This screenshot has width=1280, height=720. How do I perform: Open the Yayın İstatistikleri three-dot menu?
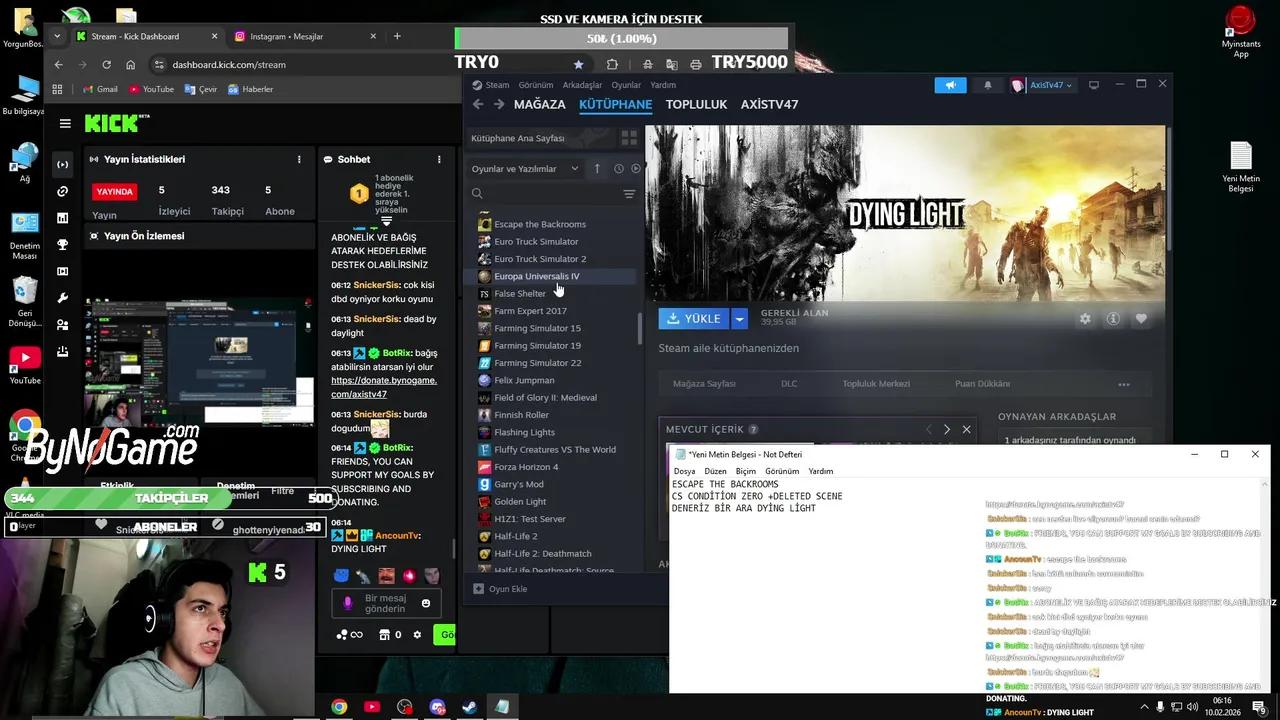point(299,159)
